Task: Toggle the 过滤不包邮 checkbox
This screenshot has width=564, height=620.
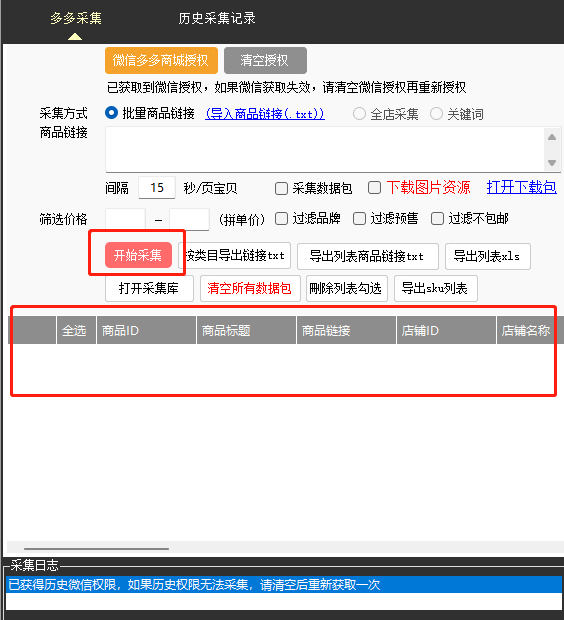Action: coord(437,218)
